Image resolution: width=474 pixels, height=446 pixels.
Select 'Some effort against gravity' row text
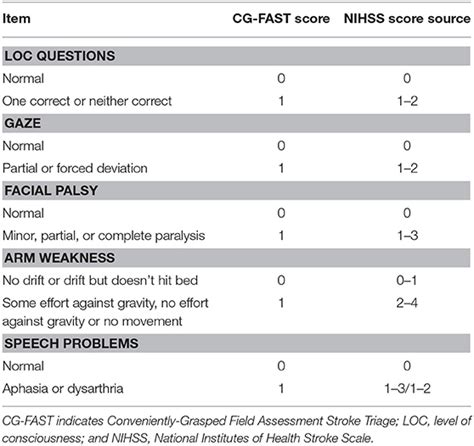click(105, 312)
